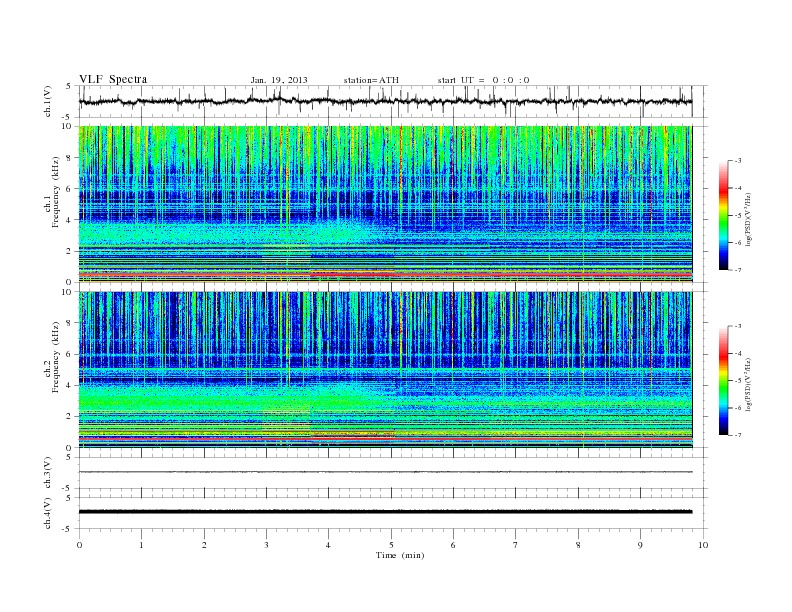
Task: Click the "ch.4(V)" axis label
Action: pyautogui.click(x=48, y=513)
